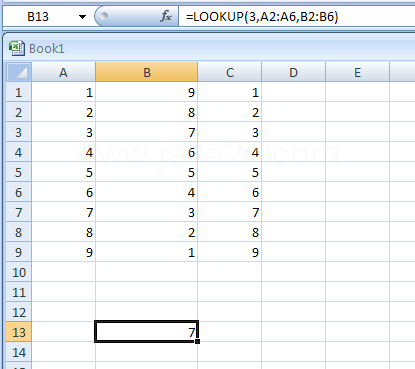The width and height of the screenshot is (415, 369).
Task: Select column A header
Action: (x=63, y=72)
